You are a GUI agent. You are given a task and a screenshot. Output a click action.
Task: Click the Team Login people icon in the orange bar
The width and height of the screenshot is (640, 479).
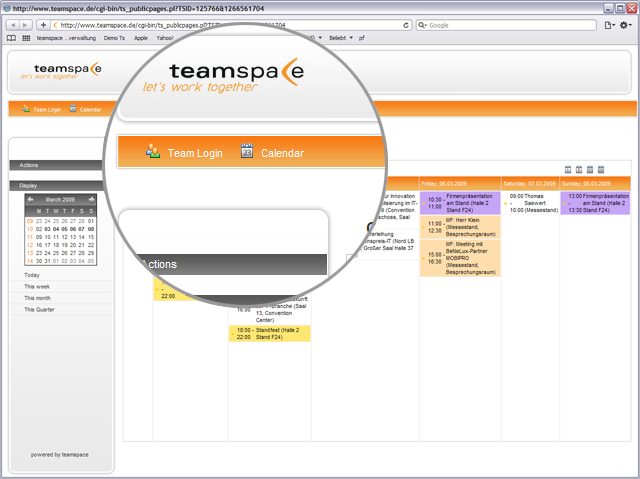(26, 109)
